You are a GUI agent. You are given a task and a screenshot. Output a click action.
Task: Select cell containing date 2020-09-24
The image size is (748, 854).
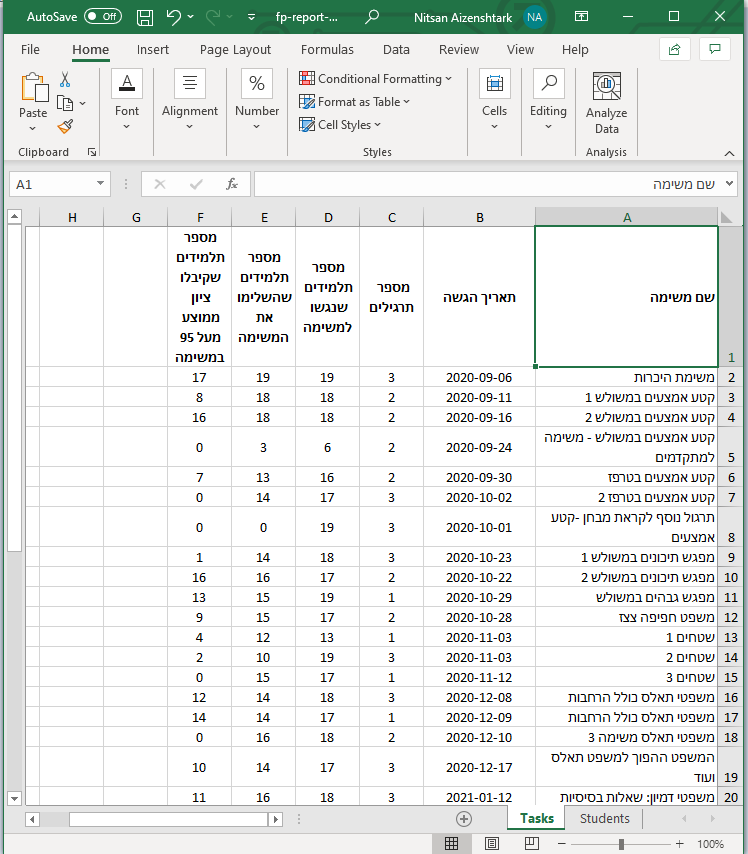pyautogui.click(x=479, y=447)
